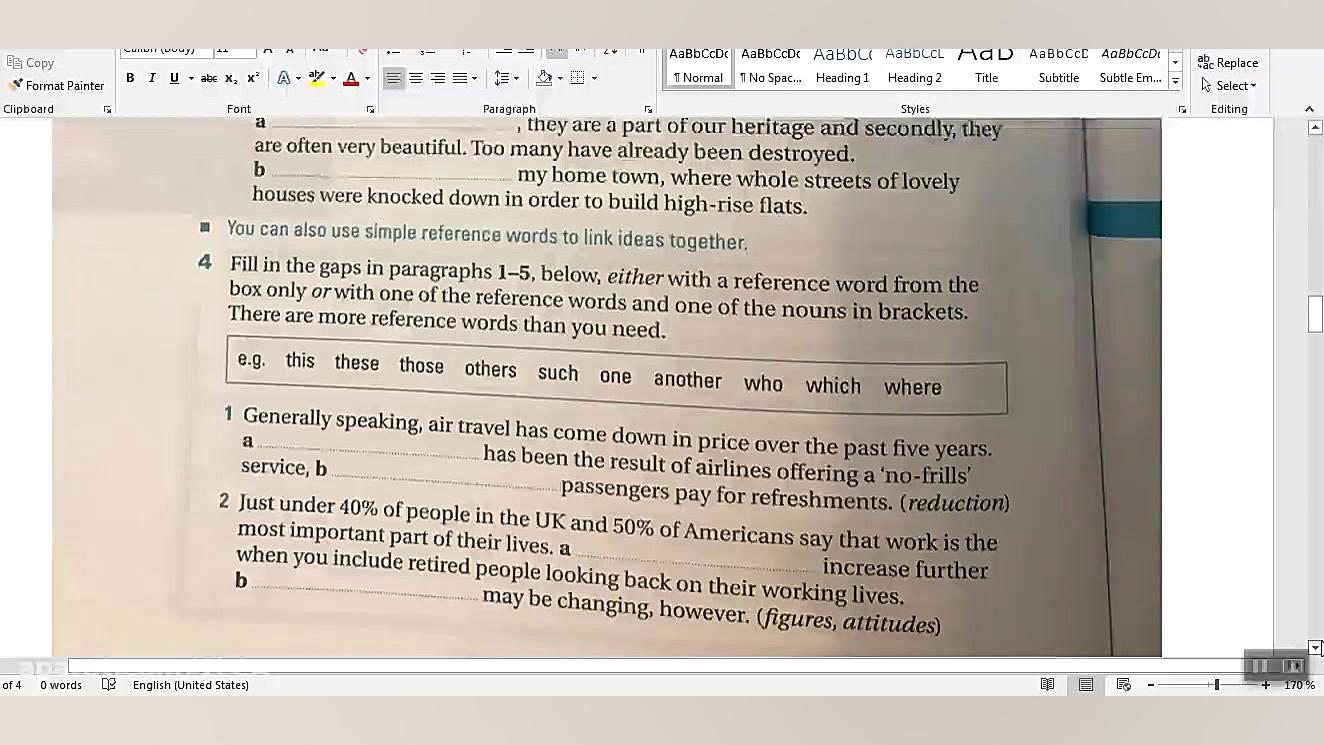Click inside the document image
This screenshot has height=745, width=1324.
click(x=607, y=387)
